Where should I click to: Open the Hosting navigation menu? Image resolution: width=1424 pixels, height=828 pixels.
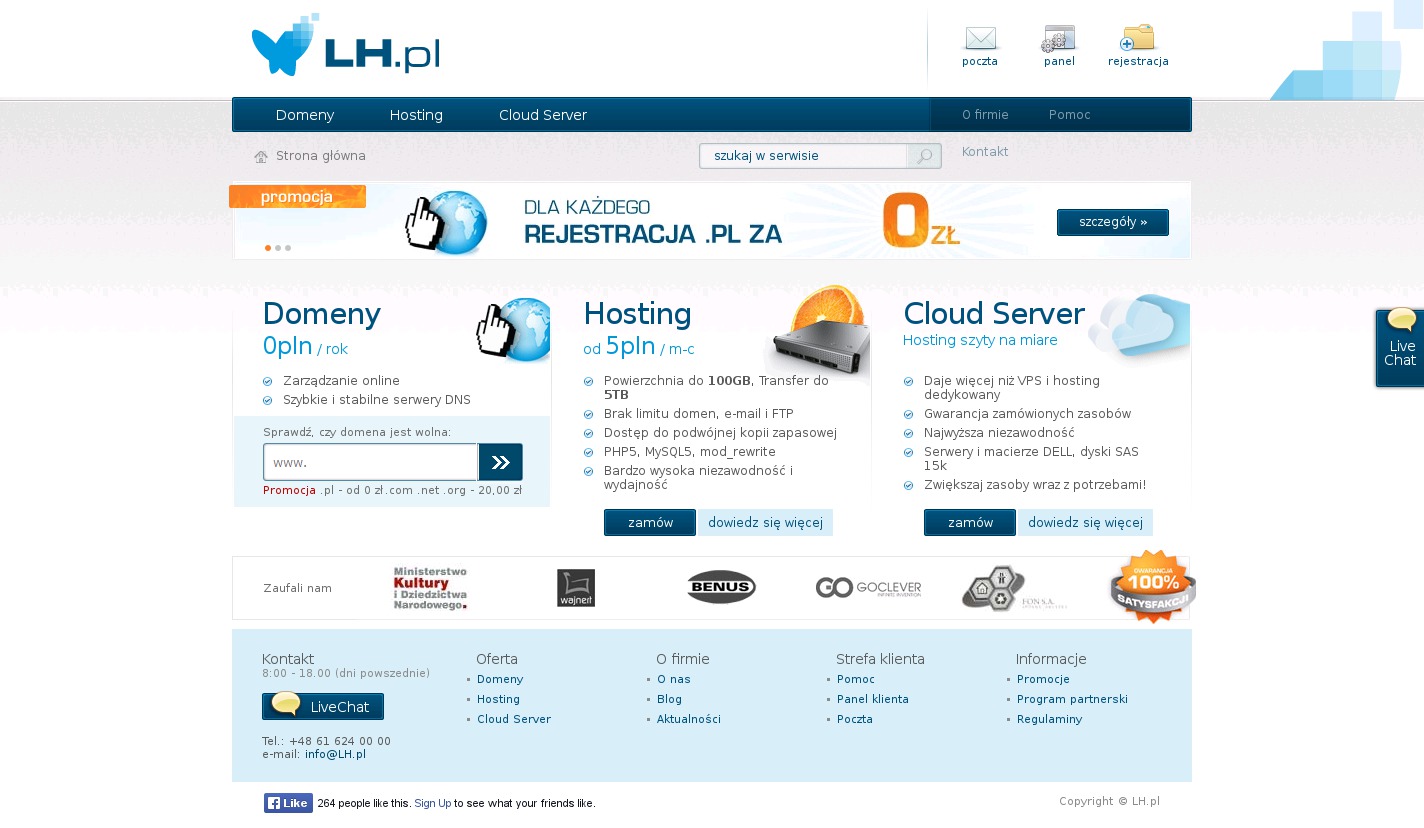[416, 115]
